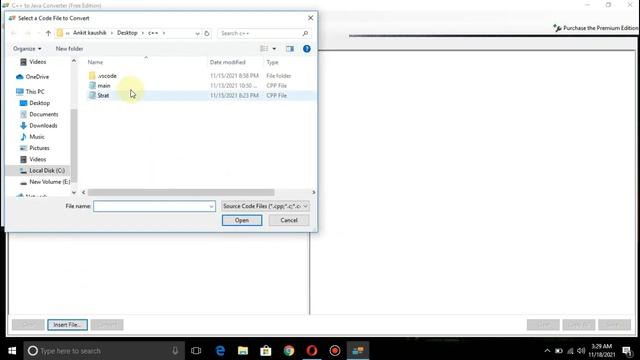The width and height of the screenshot is (640, 360).
Task: Launch Google Chrome from taskbar
Action: (289, 351)
